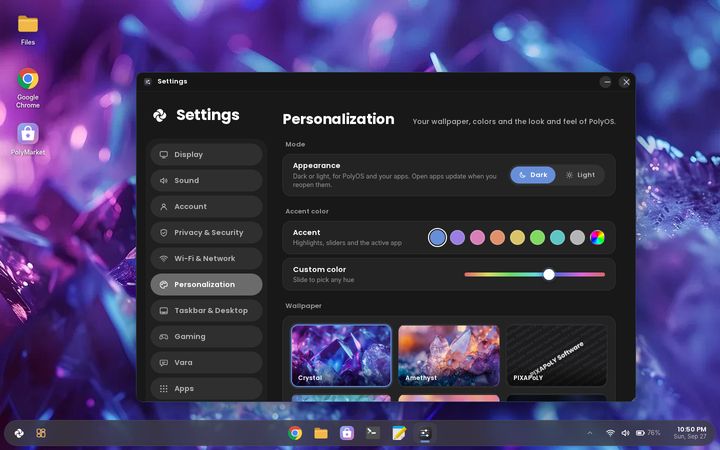The image size is (720, 450).
Task: Close the Settings window
Action: tap(626, 82)
